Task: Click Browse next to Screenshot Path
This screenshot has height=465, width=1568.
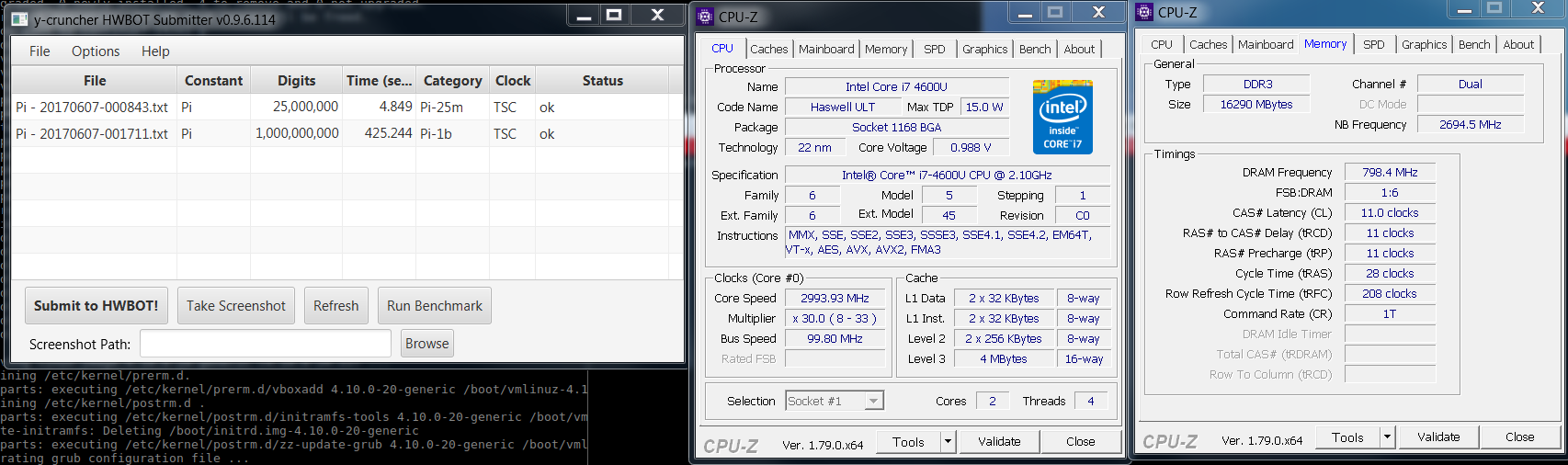Action: coord(427,344)
